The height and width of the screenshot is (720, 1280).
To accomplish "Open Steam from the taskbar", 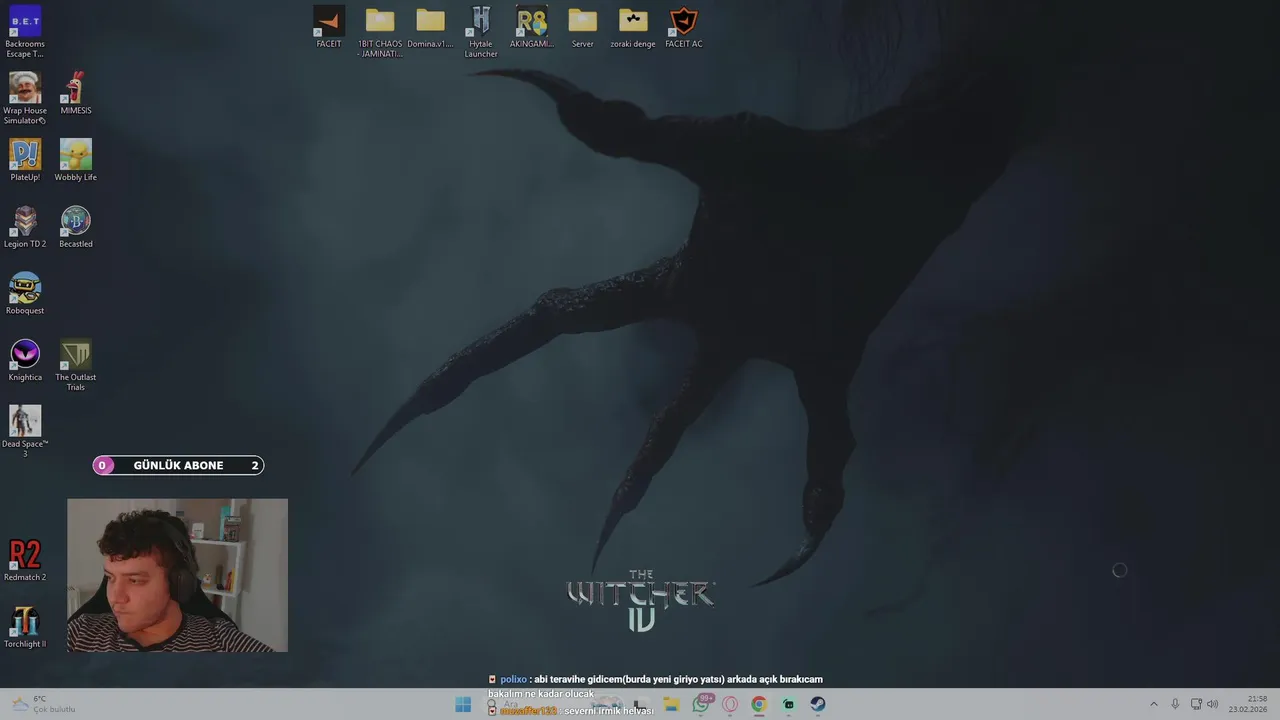I will [x=817, y=704].
